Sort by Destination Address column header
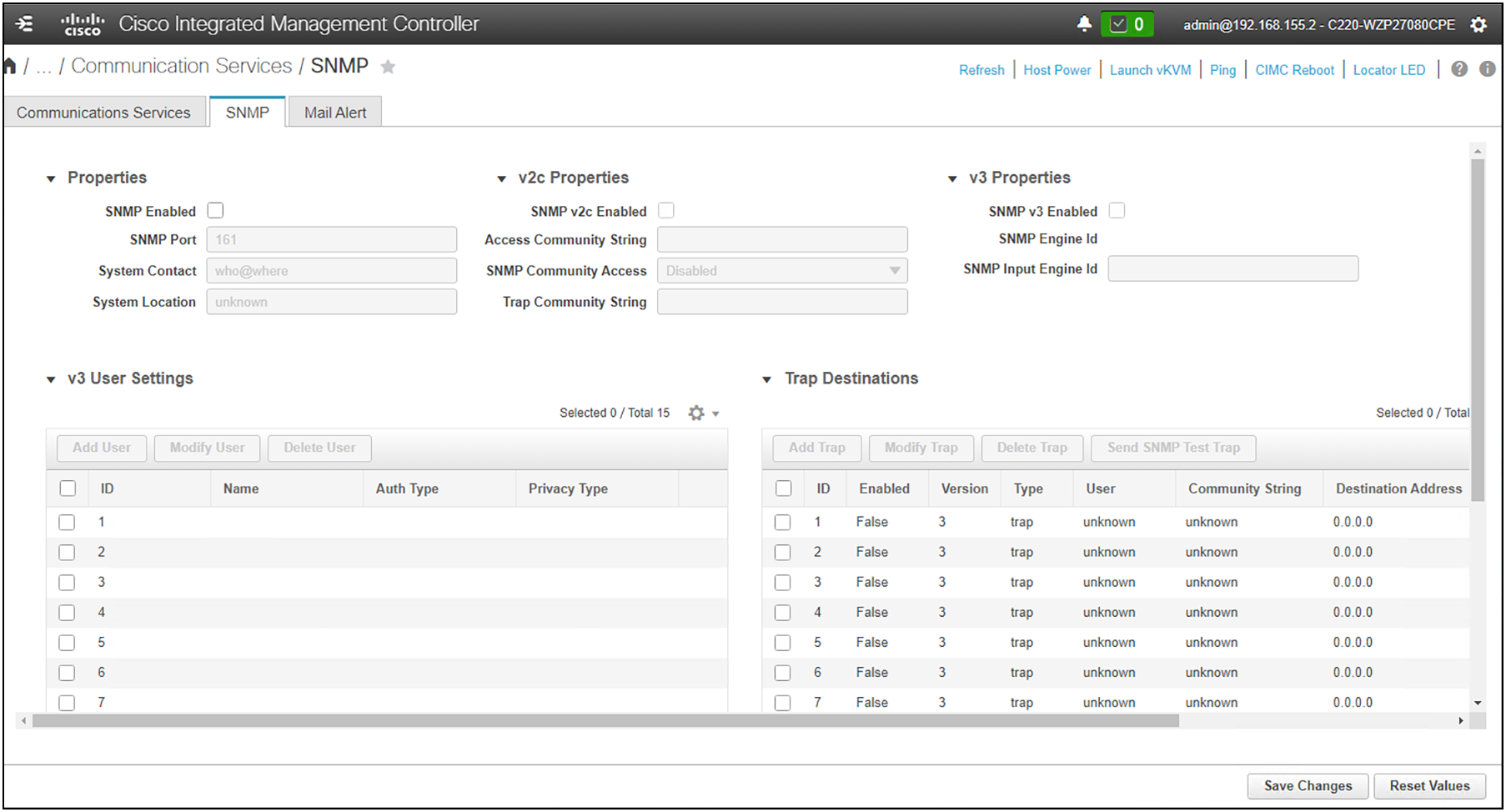Viewport: 1506px width, 812px height. pyautogui.click(x=1398, y=489)
